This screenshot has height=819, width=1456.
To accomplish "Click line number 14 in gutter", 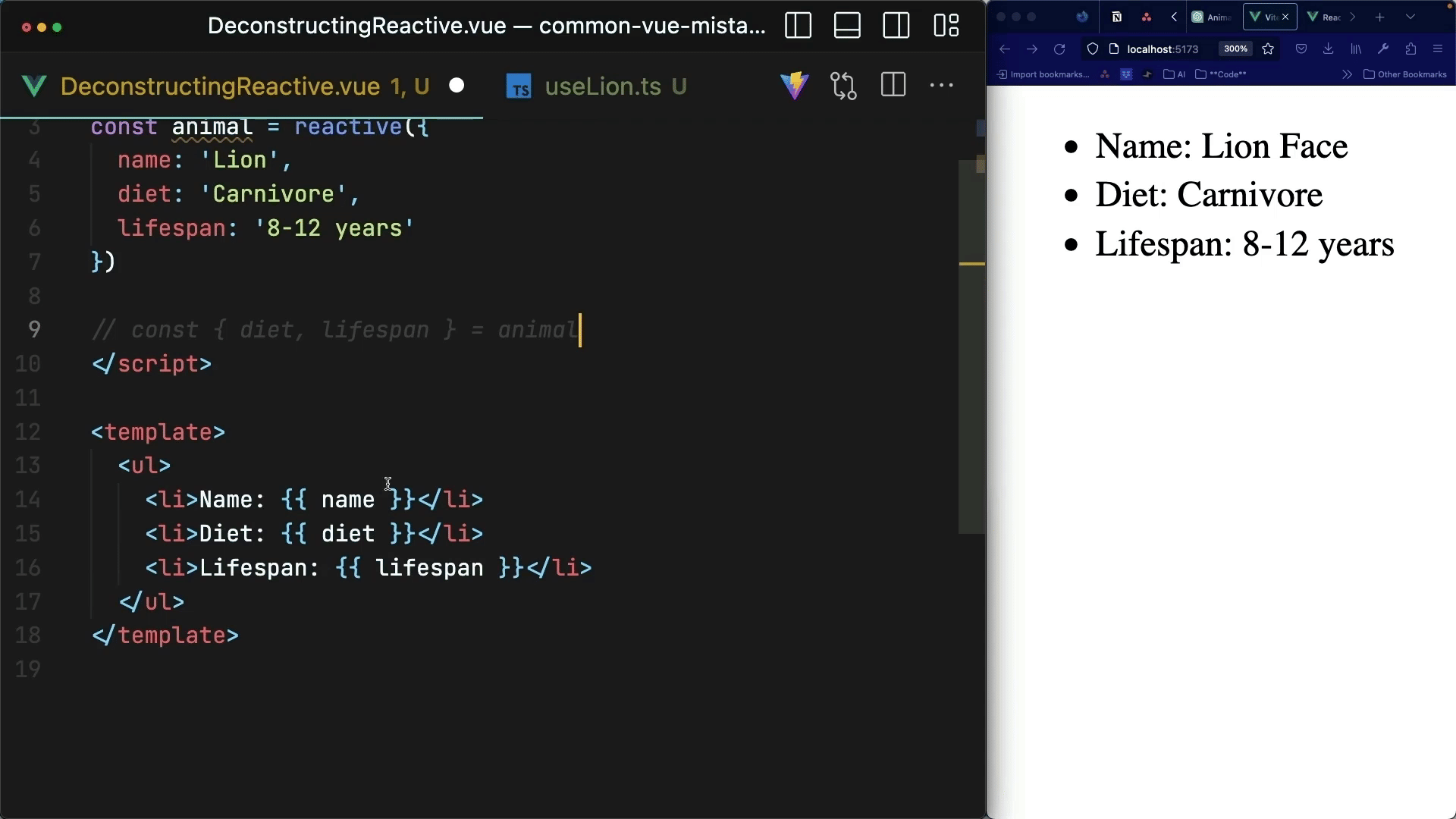I will [28, 500].
